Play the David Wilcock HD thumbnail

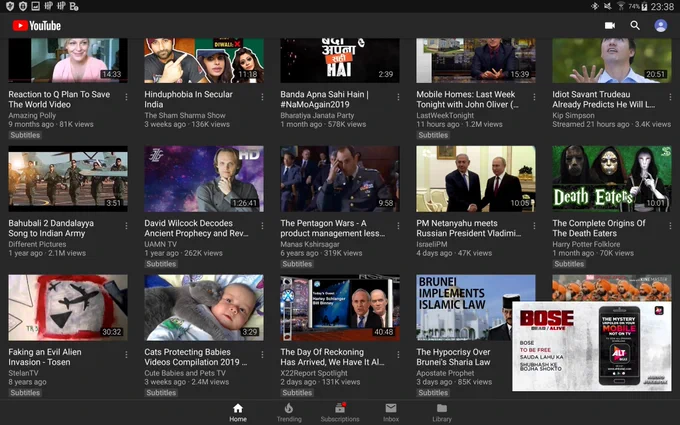click(204, 179)
